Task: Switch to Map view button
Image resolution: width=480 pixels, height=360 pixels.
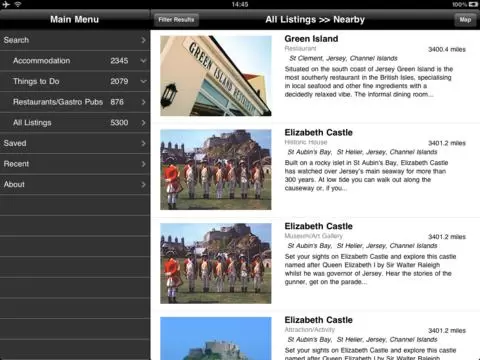Action: pos(465,20)
